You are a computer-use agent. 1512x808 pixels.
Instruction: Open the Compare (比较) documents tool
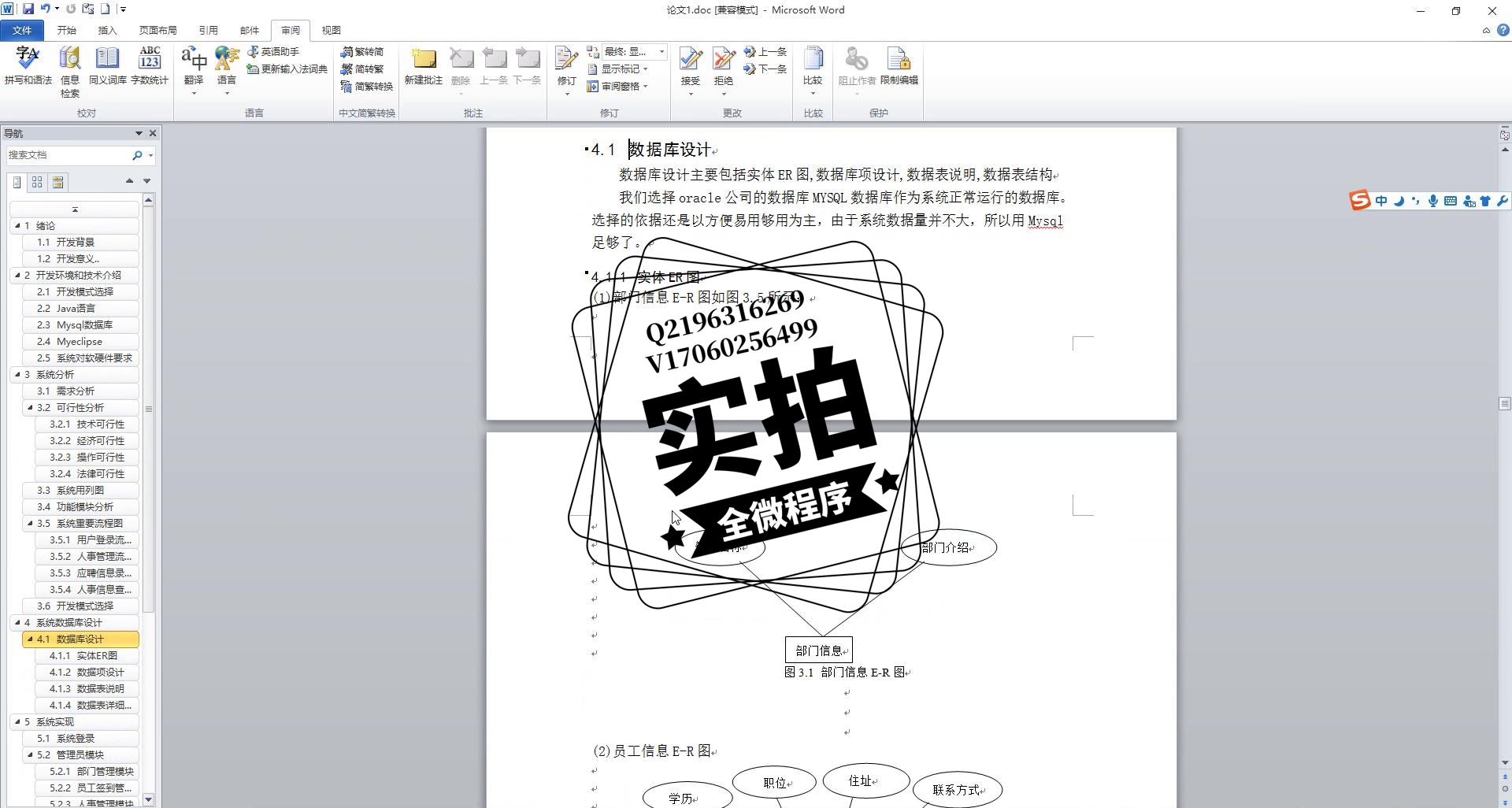pyautogui.click(x=813, y=71)
